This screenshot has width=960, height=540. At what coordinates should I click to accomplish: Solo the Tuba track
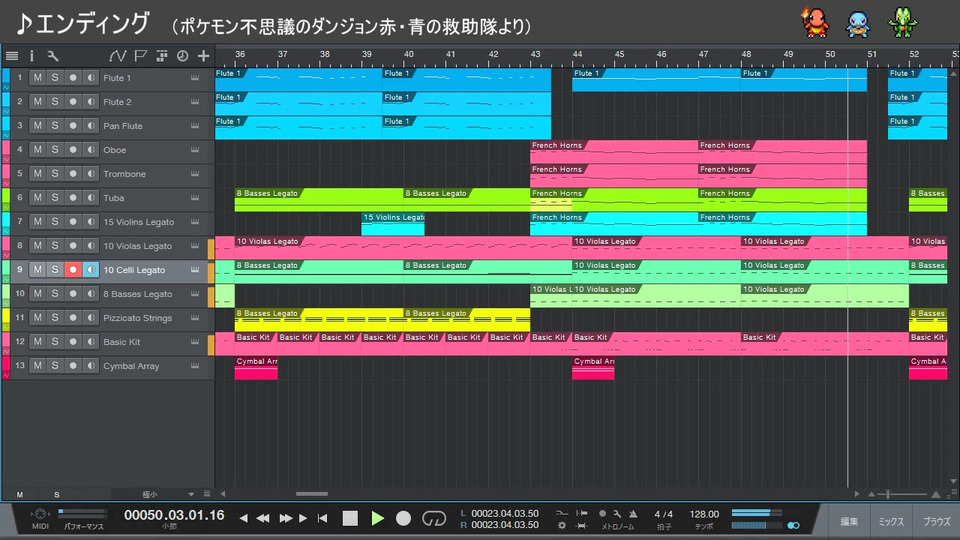pos(55,198)
